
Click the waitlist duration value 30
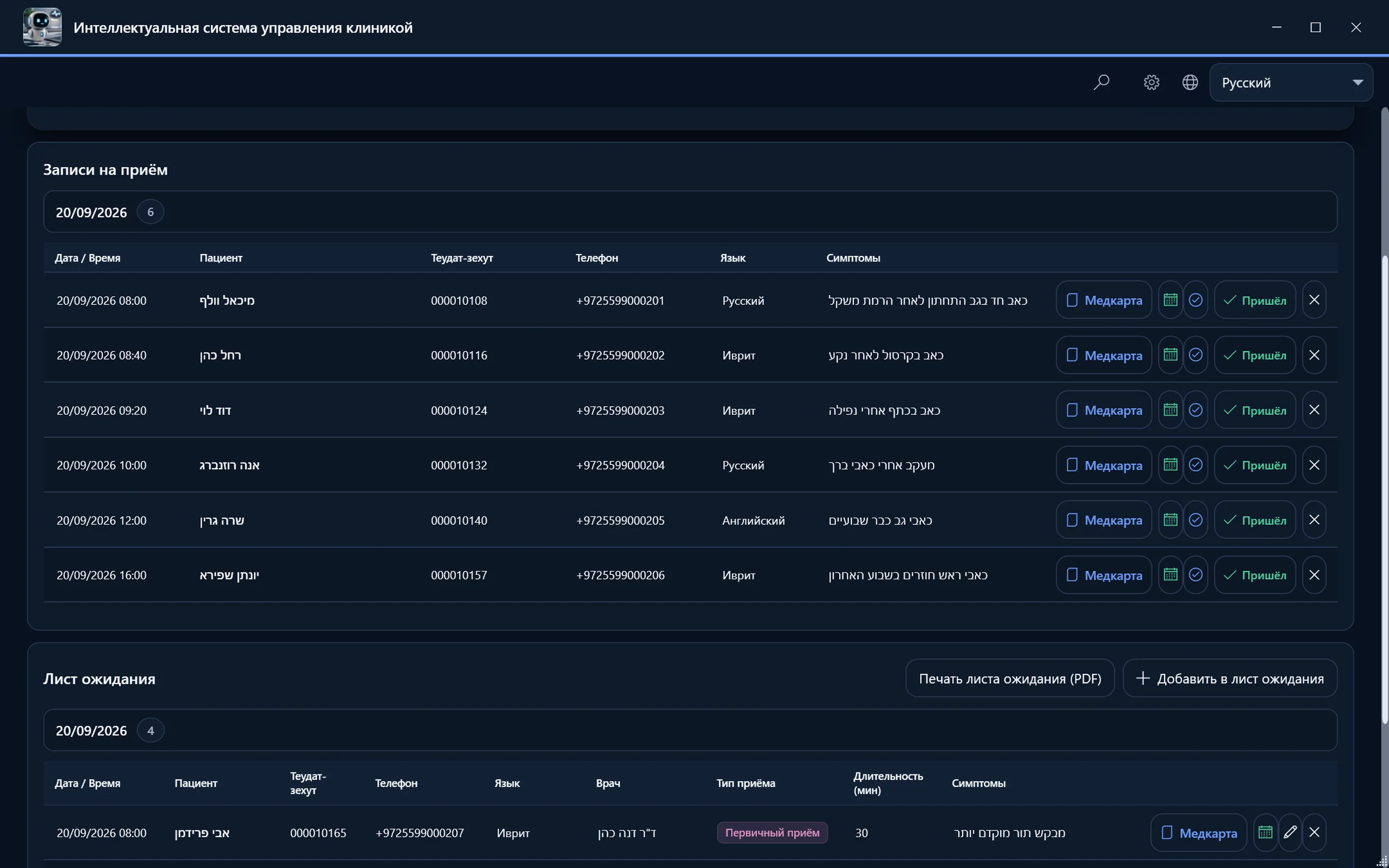coord(861,833)
